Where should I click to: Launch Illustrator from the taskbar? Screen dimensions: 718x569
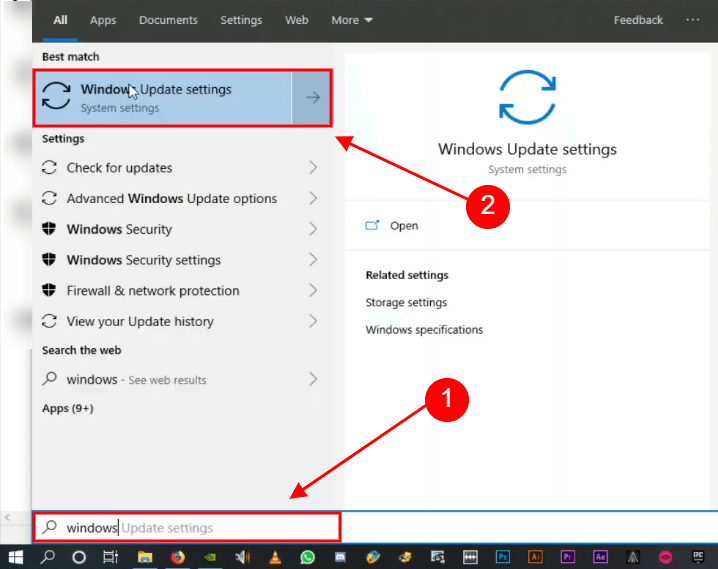pyautogui.click(x=535, y=557)
